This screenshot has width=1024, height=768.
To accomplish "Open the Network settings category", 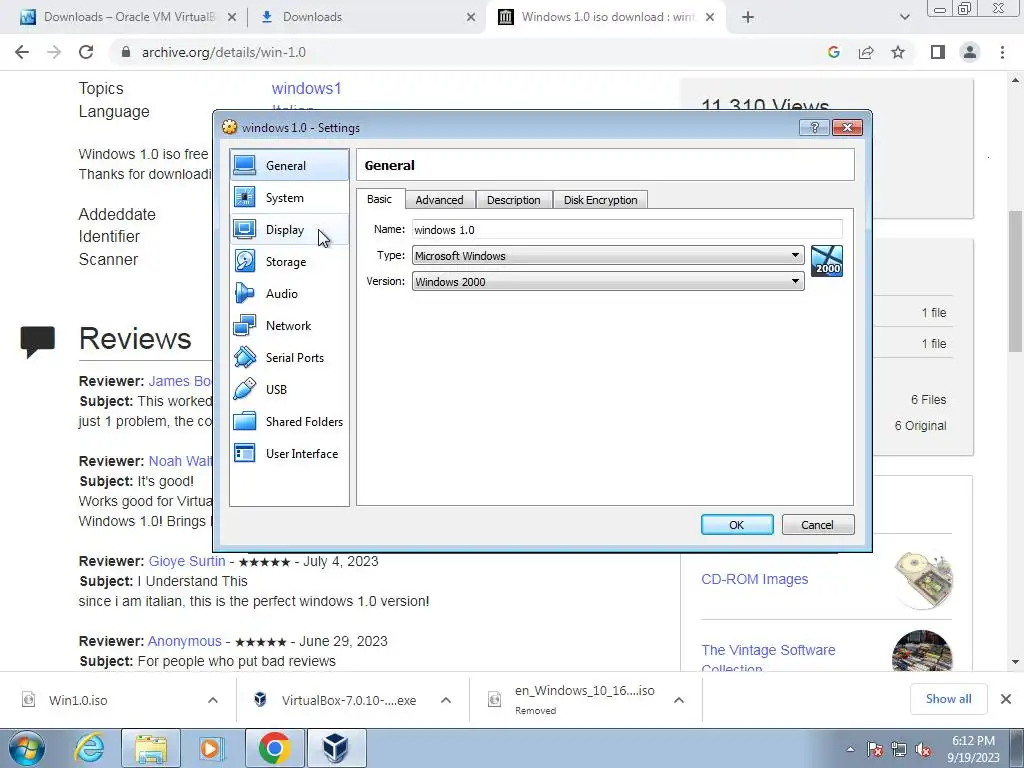I will (x=289, y=325).
